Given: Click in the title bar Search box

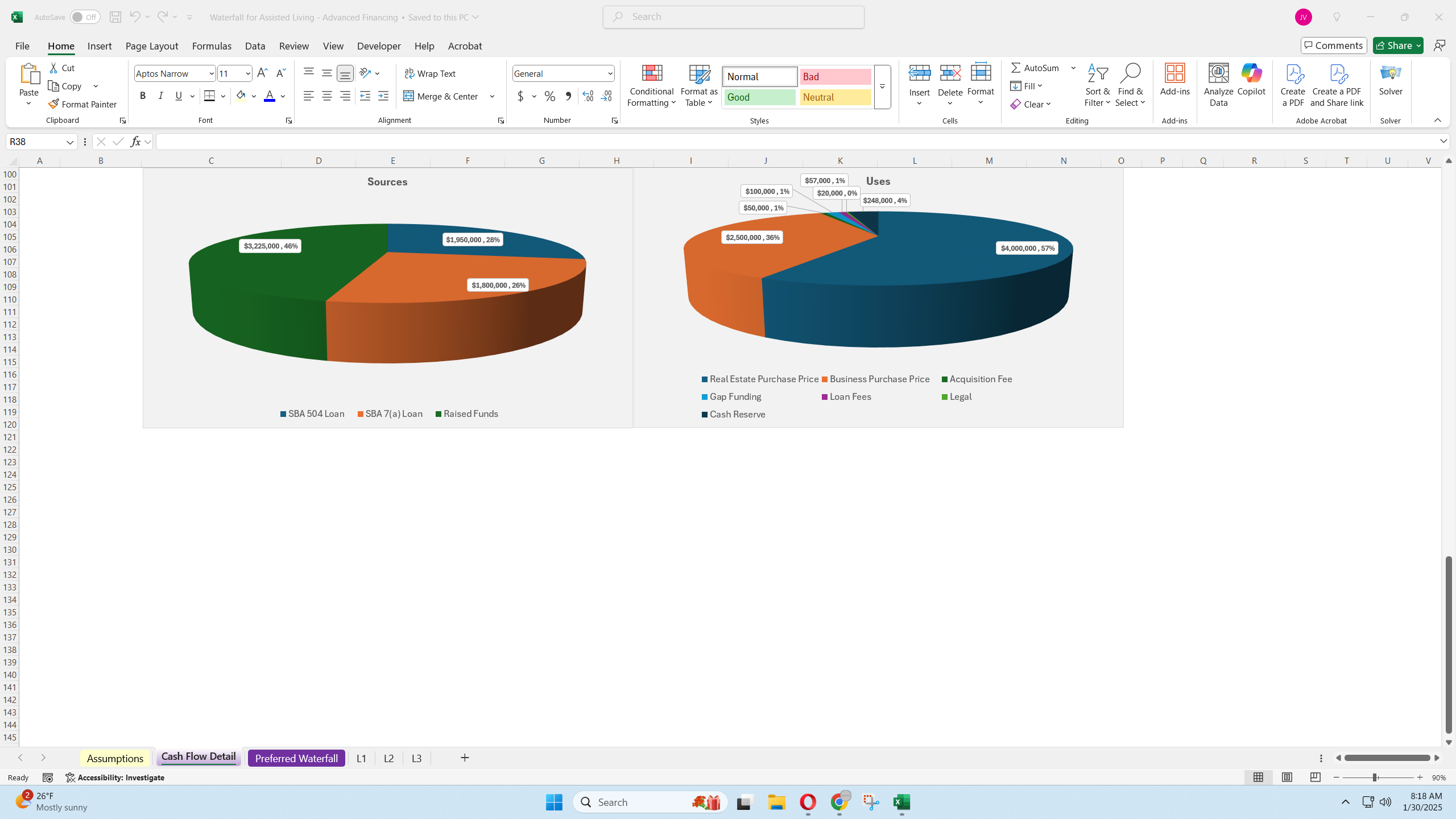Looking at the screenshot, I should pos(734,17).
